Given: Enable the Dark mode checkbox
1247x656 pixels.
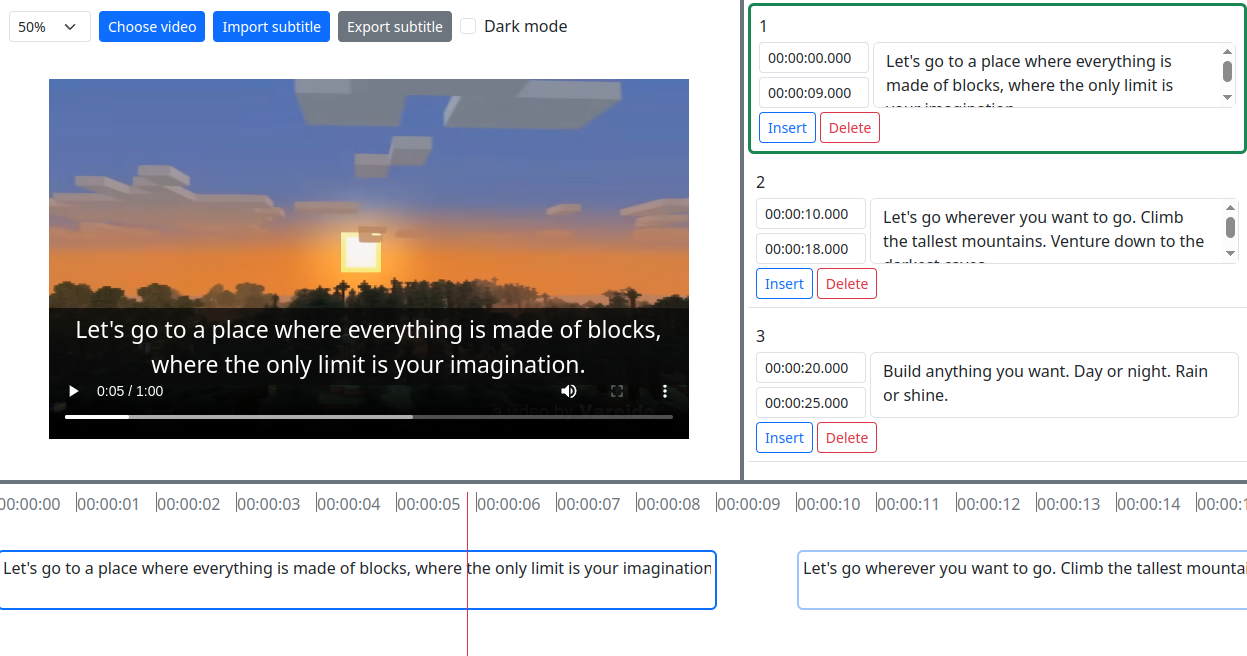Looking at the screenshot, I should point(468,27).
